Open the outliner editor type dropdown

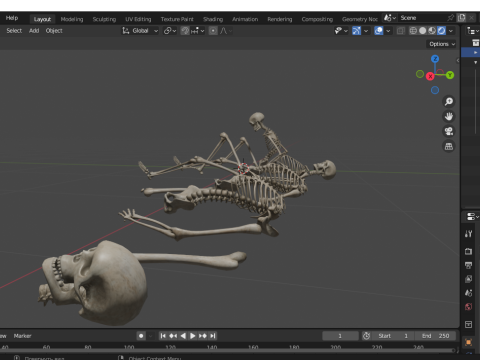click(472, 31)
